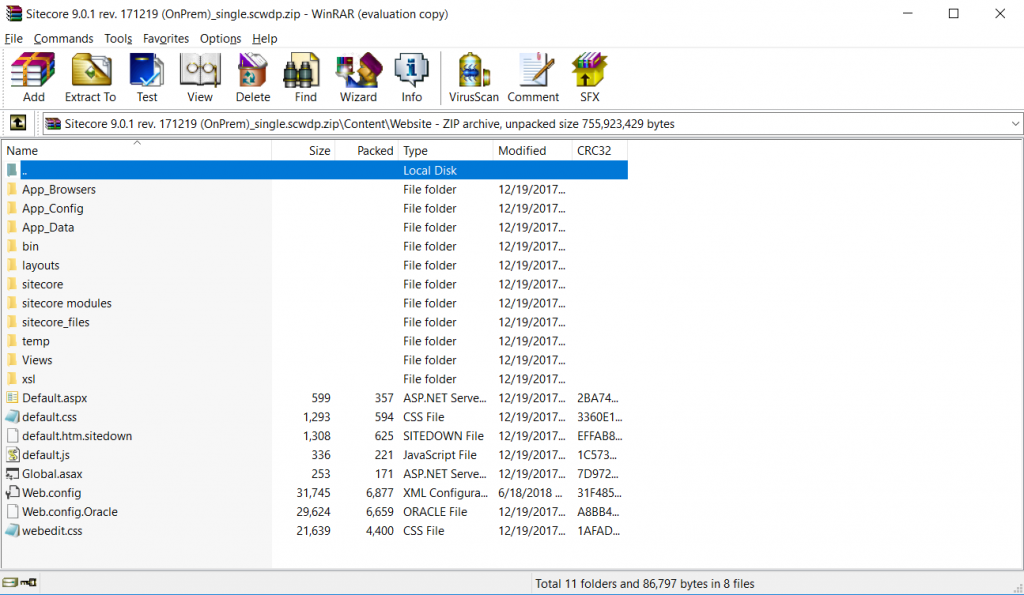
Task: Click the Extract To toolbar icon
Action: point(90,77)
